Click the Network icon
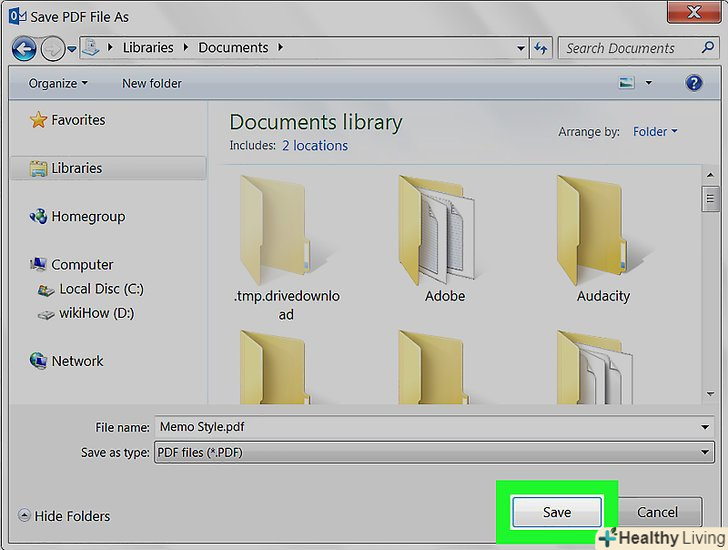The height and width of the screenshot is (550, 728). click(x=39, y=361)
